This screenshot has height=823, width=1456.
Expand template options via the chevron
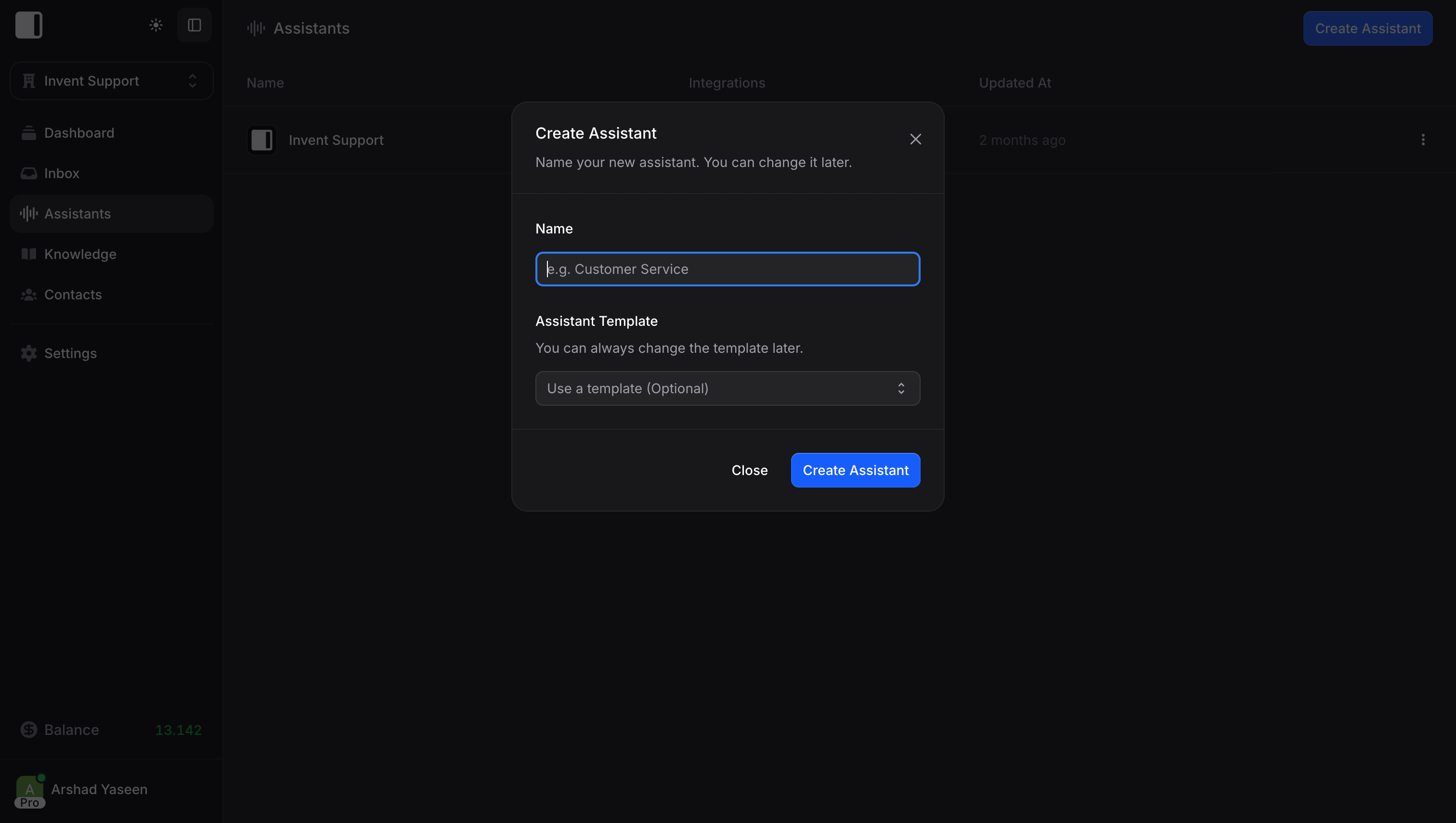coord(901,388)
